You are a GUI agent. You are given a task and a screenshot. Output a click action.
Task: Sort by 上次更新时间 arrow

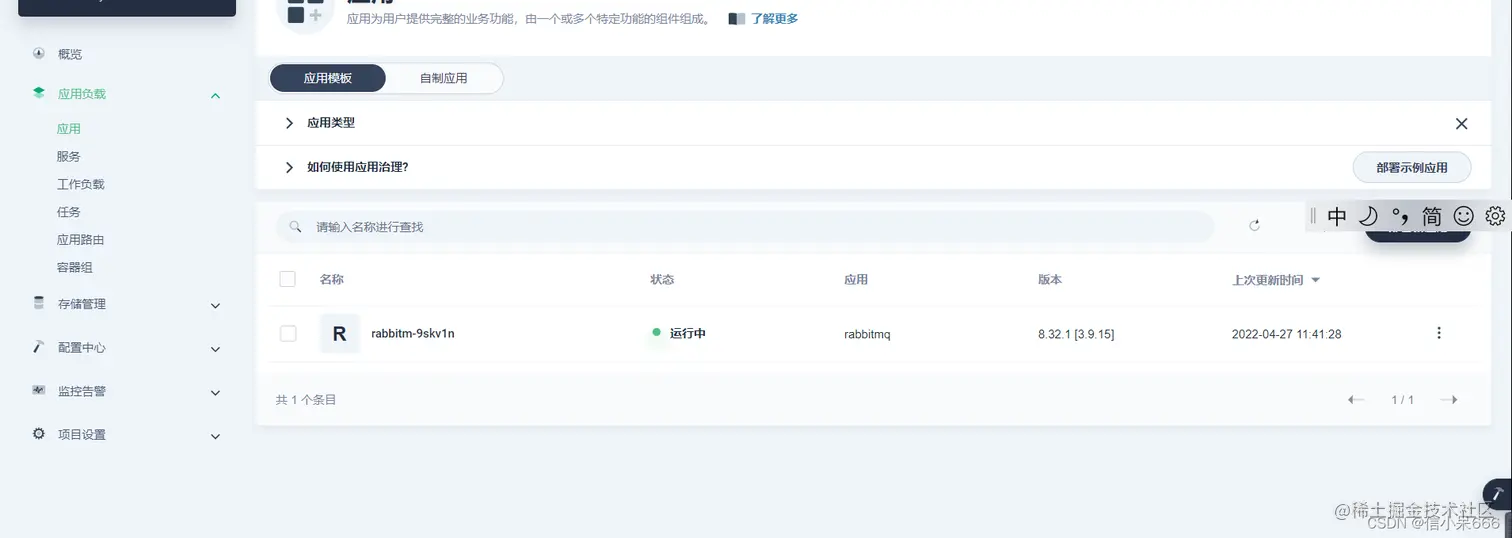point(1316,280)
